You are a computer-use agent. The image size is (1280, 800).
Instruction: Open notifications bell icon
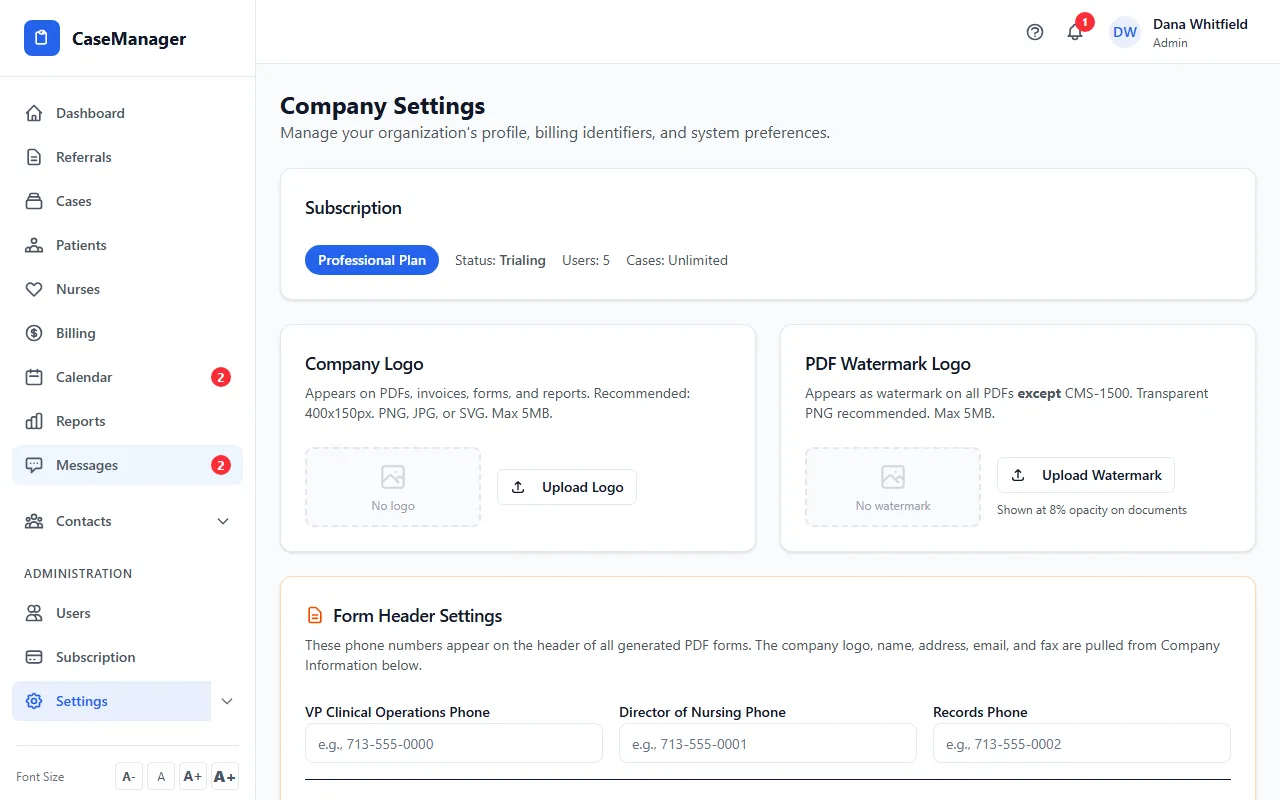click(x=1075, y=32)
